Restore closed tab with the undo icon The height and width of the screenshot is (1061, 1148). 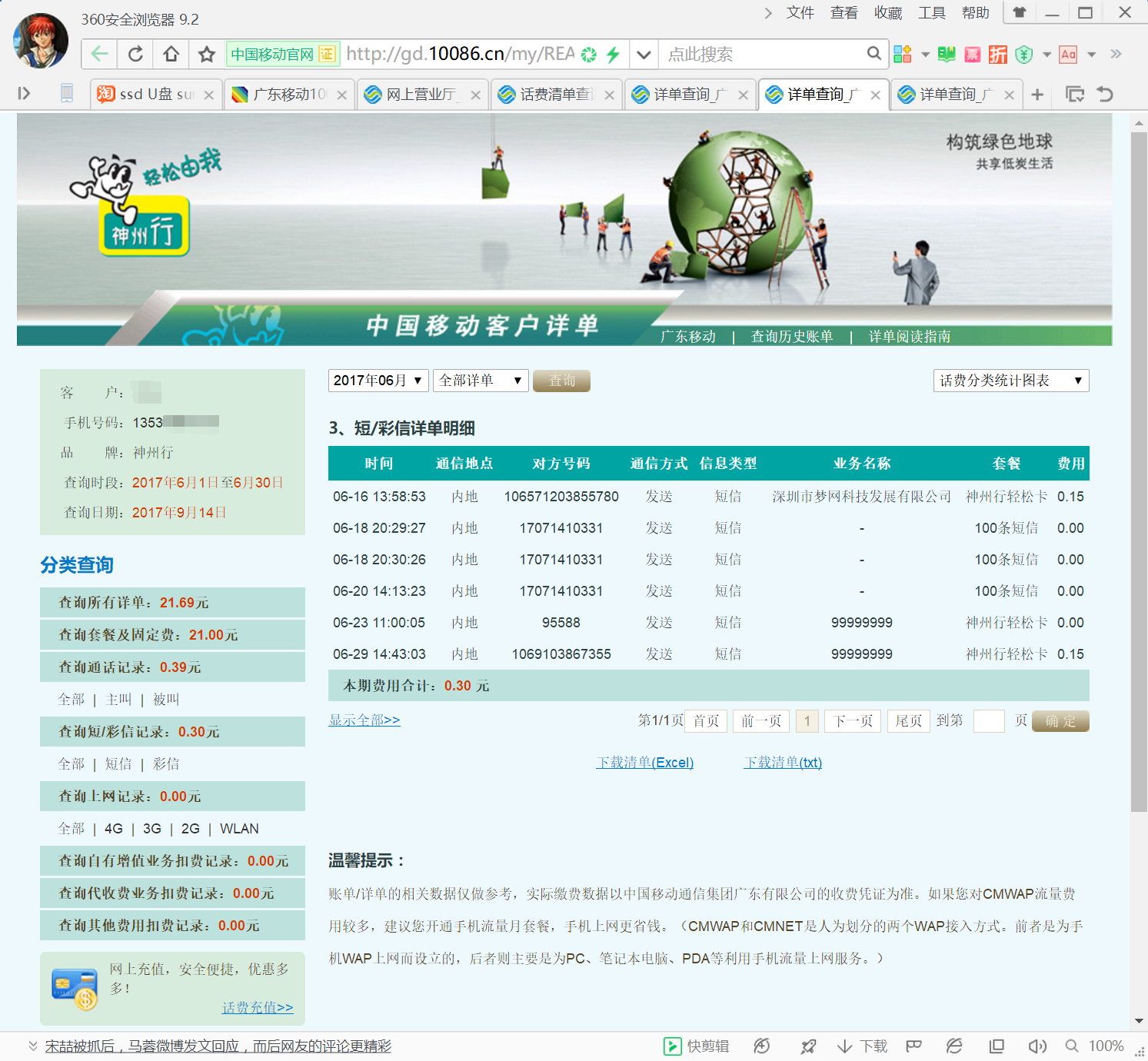point(1105,95)
